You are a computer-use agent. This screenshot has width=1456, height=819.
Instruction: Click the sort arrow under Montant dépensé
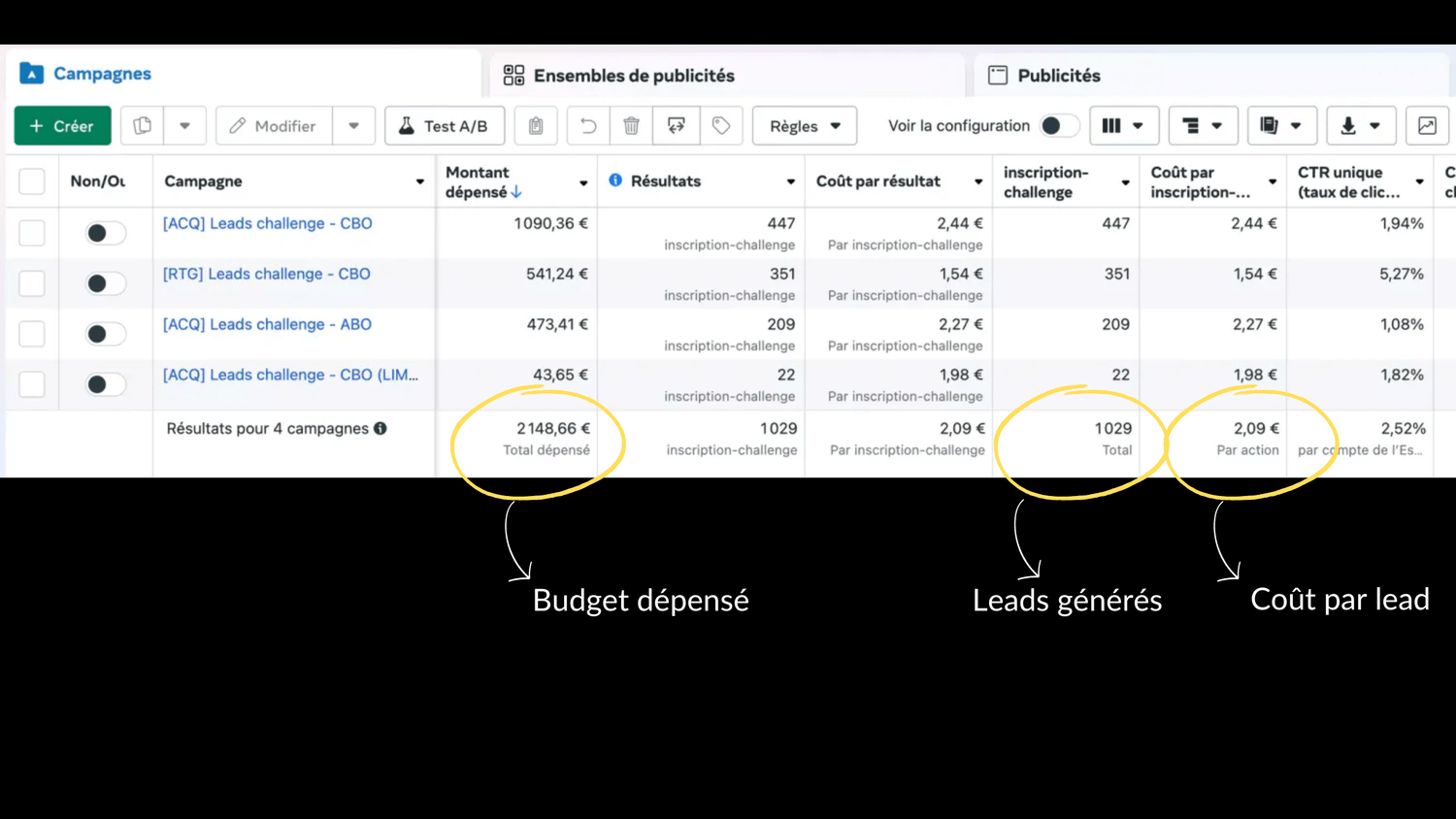(516, 192)
